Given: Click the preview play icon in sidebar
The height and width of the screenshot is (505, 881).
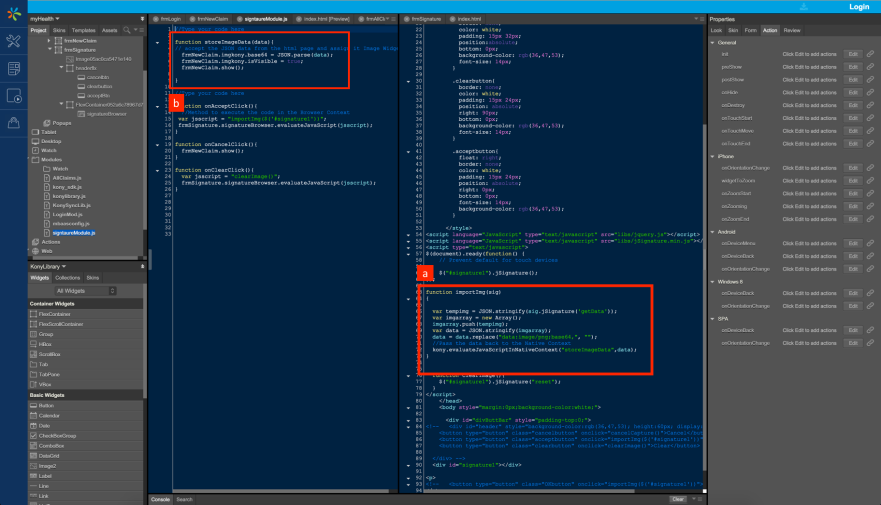Looking at the screenshot, I should (x=13, y=96).
